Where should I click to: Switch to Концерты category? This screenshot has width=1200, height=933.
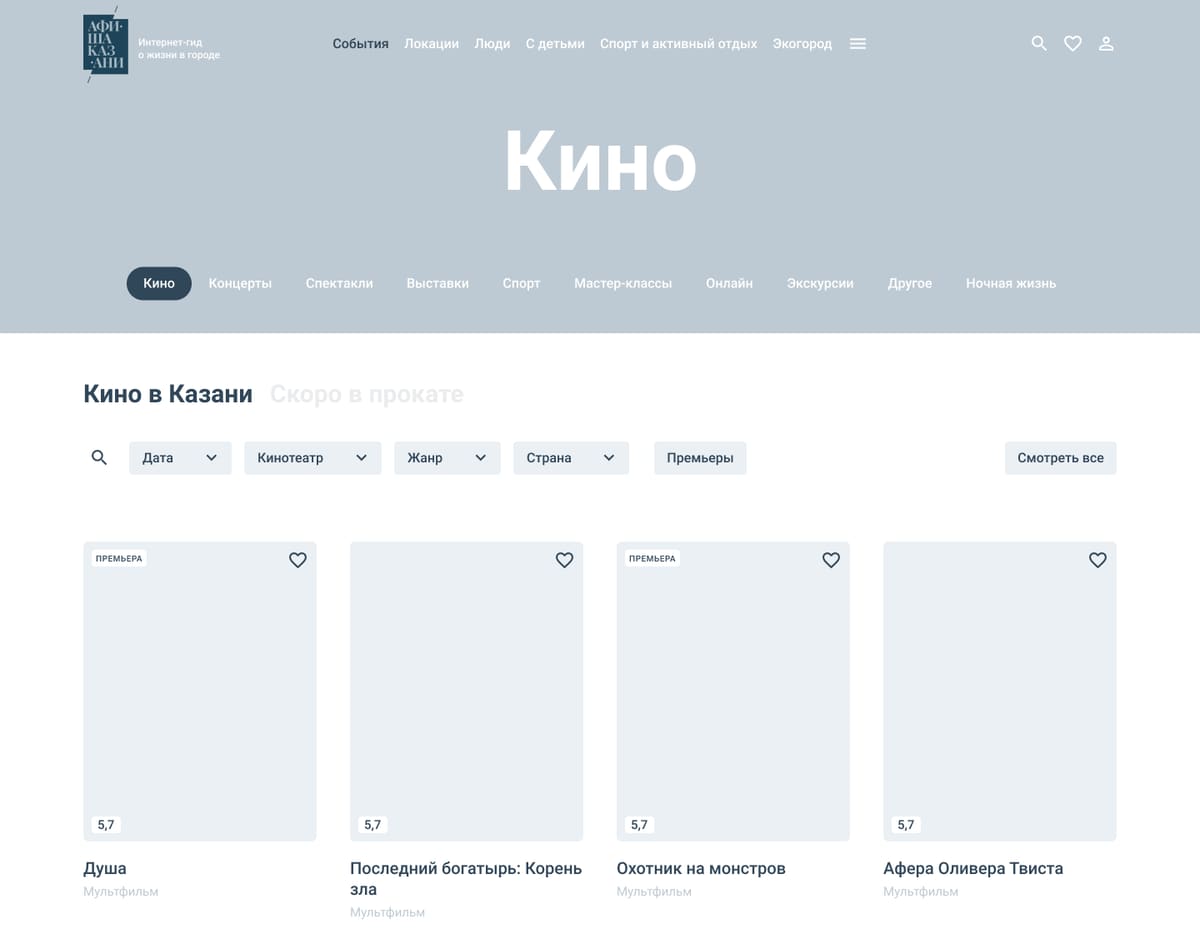(x=240, y=283)
